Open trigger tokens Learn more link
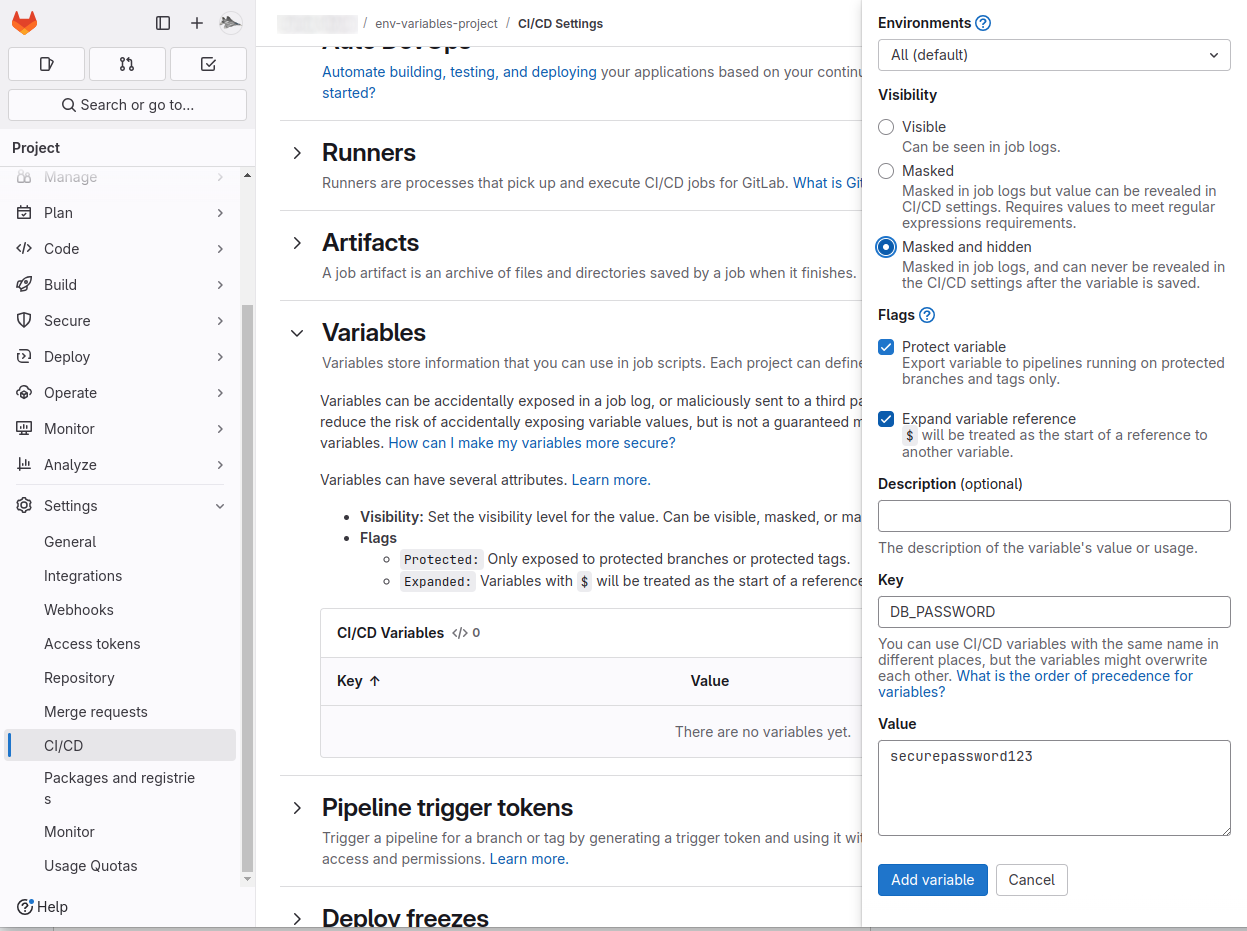Viewport: 1247px width, 931px height. [529, 859]
